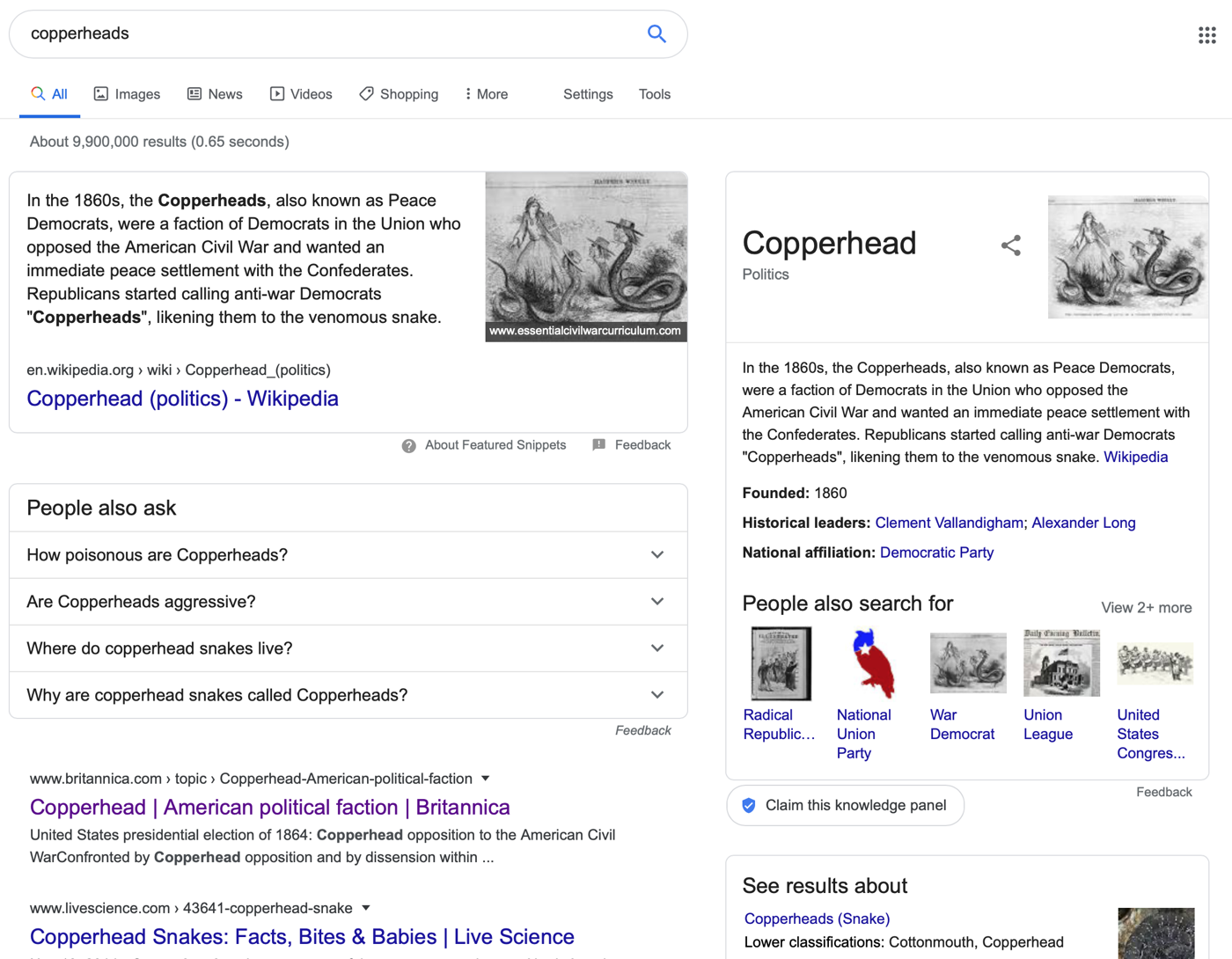
Task: Expand 'How poisonous are Copperheads?' question
Action: (348, 555)
